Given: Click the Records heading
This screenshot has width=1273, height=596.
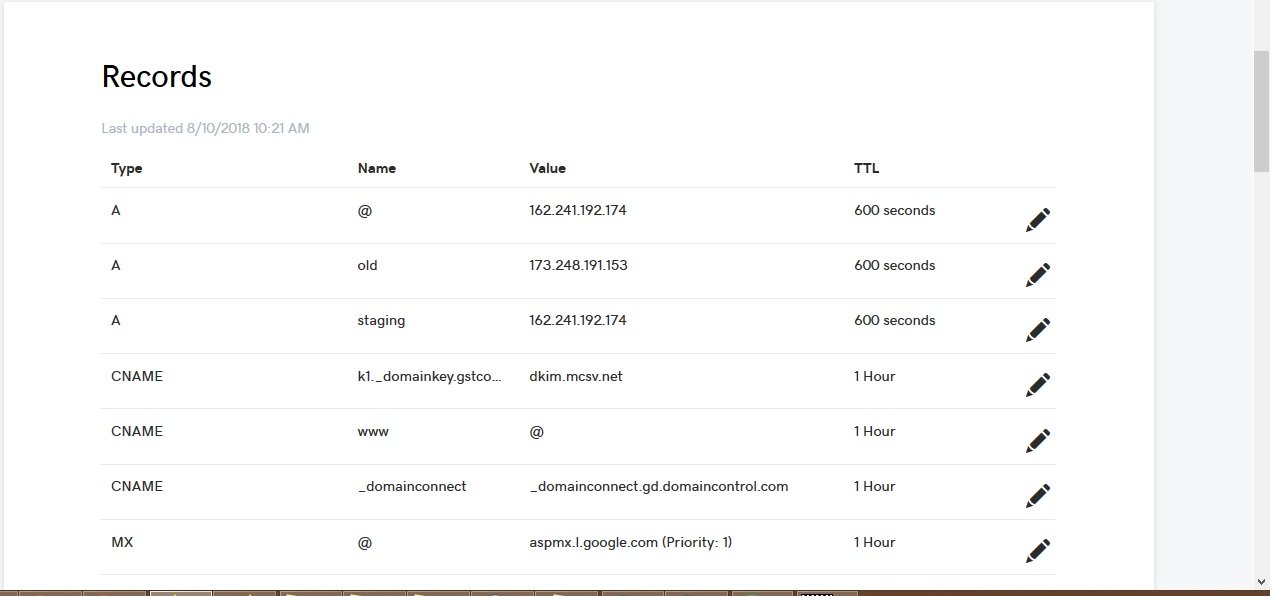Looking at the screenshot, I should [157, 77].
